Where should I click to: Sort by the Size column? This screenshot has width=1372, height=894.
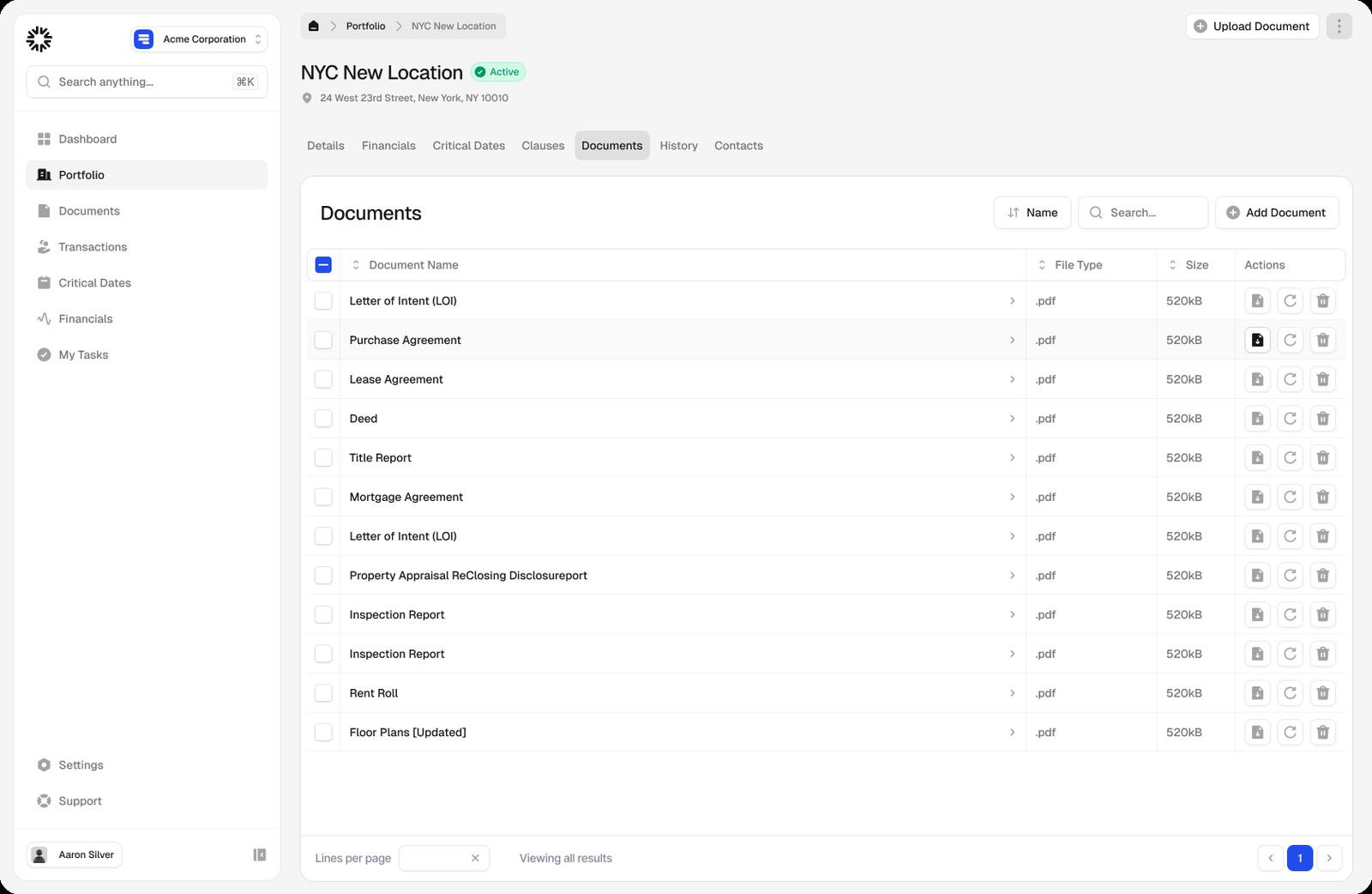coord(1188,265)
